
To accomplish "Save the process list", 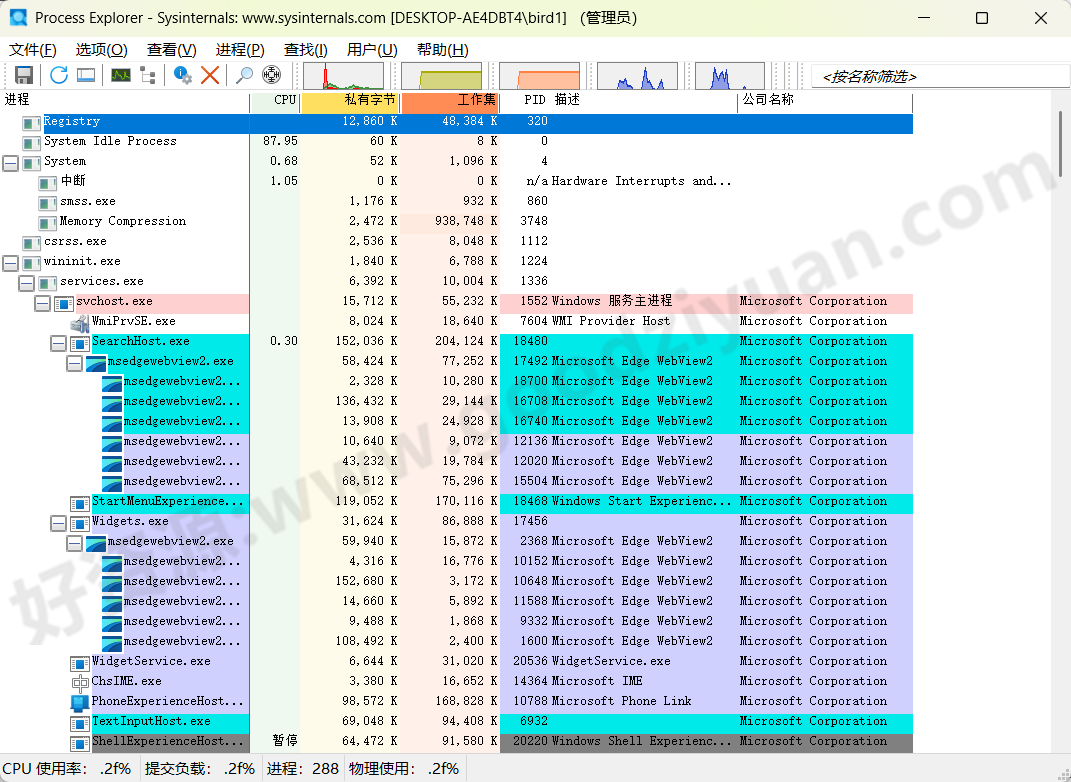I will 22,75.
